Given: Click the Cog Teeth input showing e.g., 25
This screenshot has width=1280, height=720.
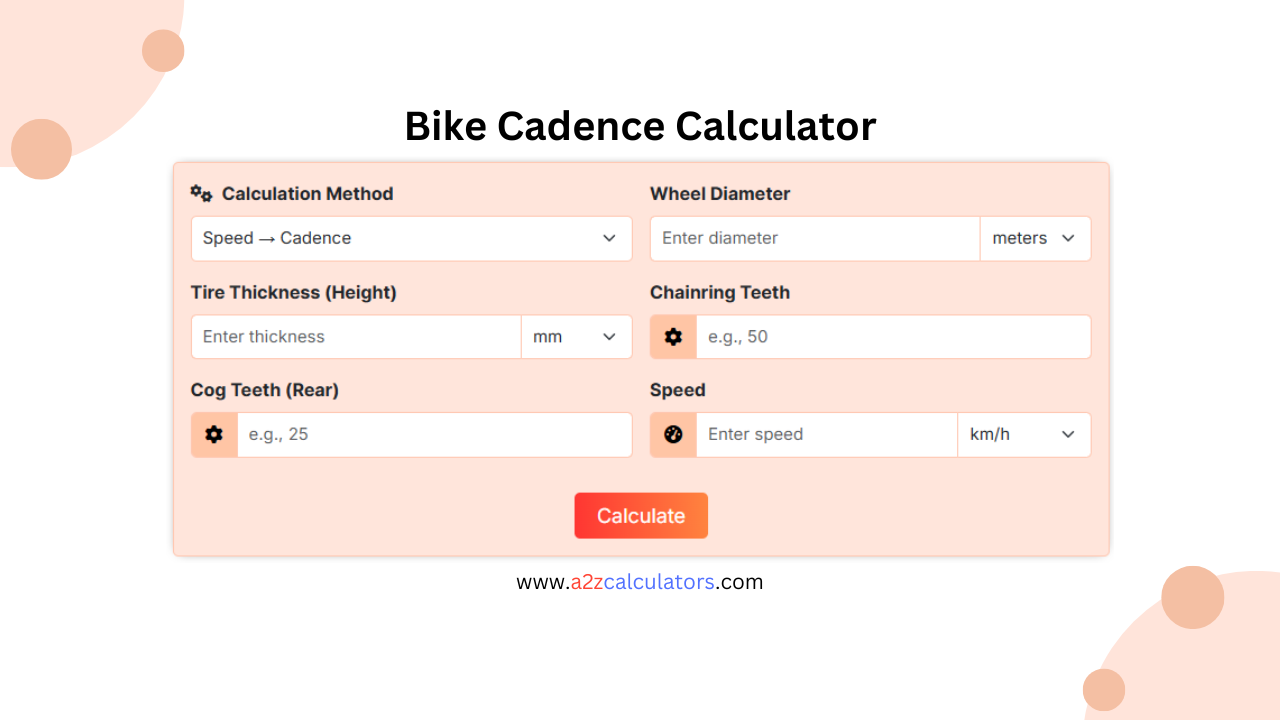Looking at the screenshot, I should (434, 434).
